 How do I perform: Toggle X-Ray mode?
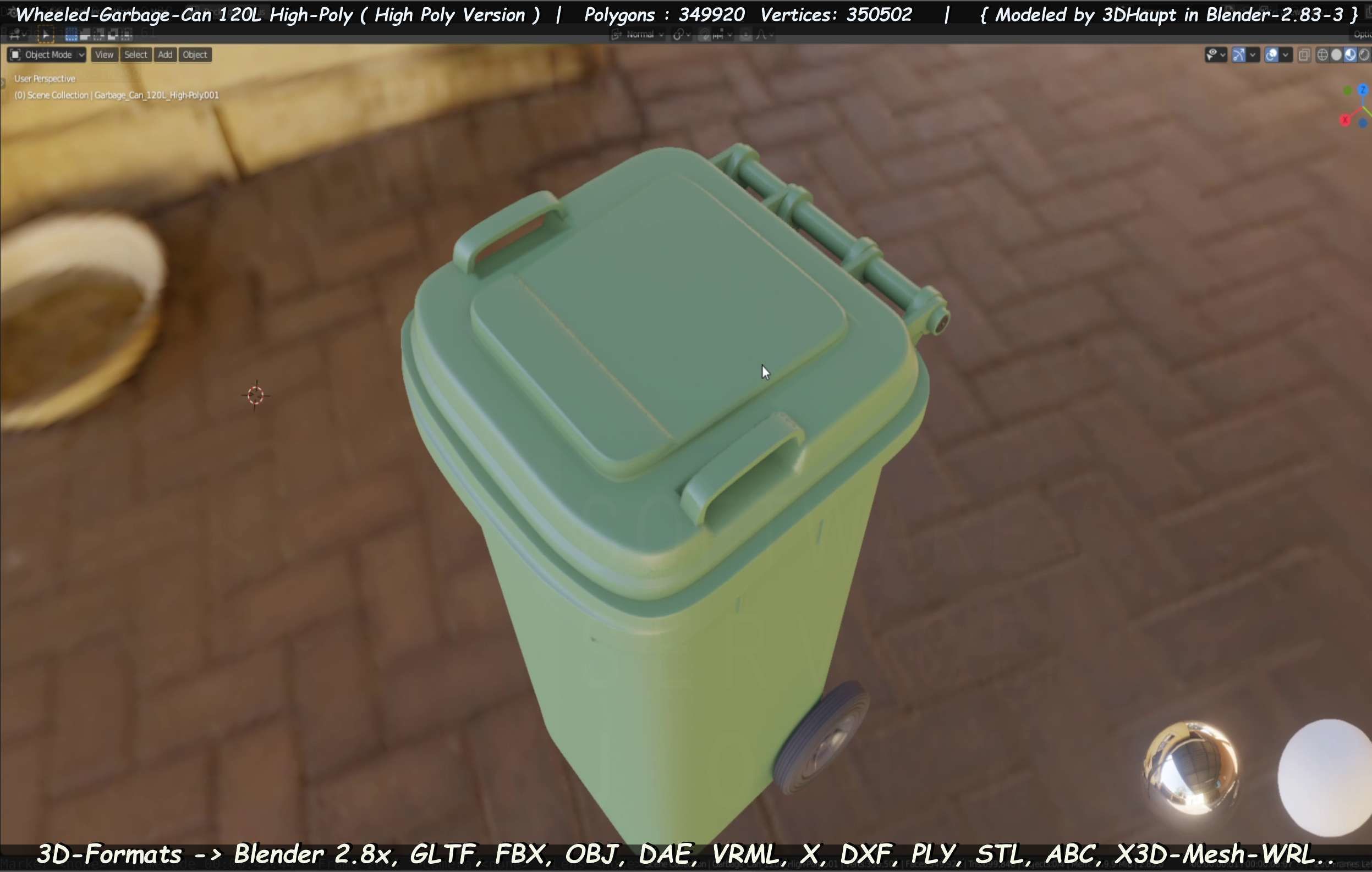tap(1304, 54)
